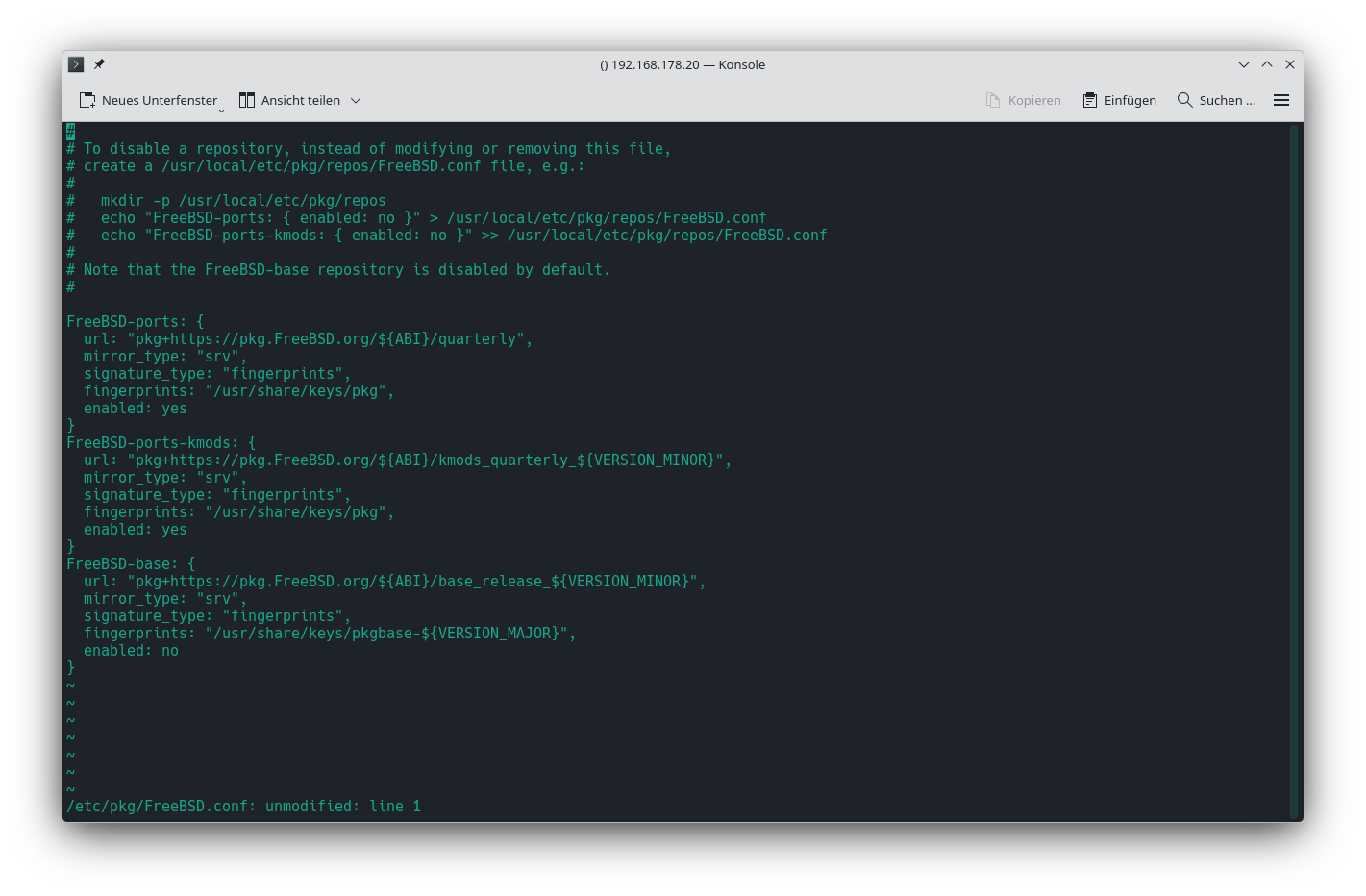Open search with the Suchen magnifier icon
The image size is (1366, 896).
1184,100
